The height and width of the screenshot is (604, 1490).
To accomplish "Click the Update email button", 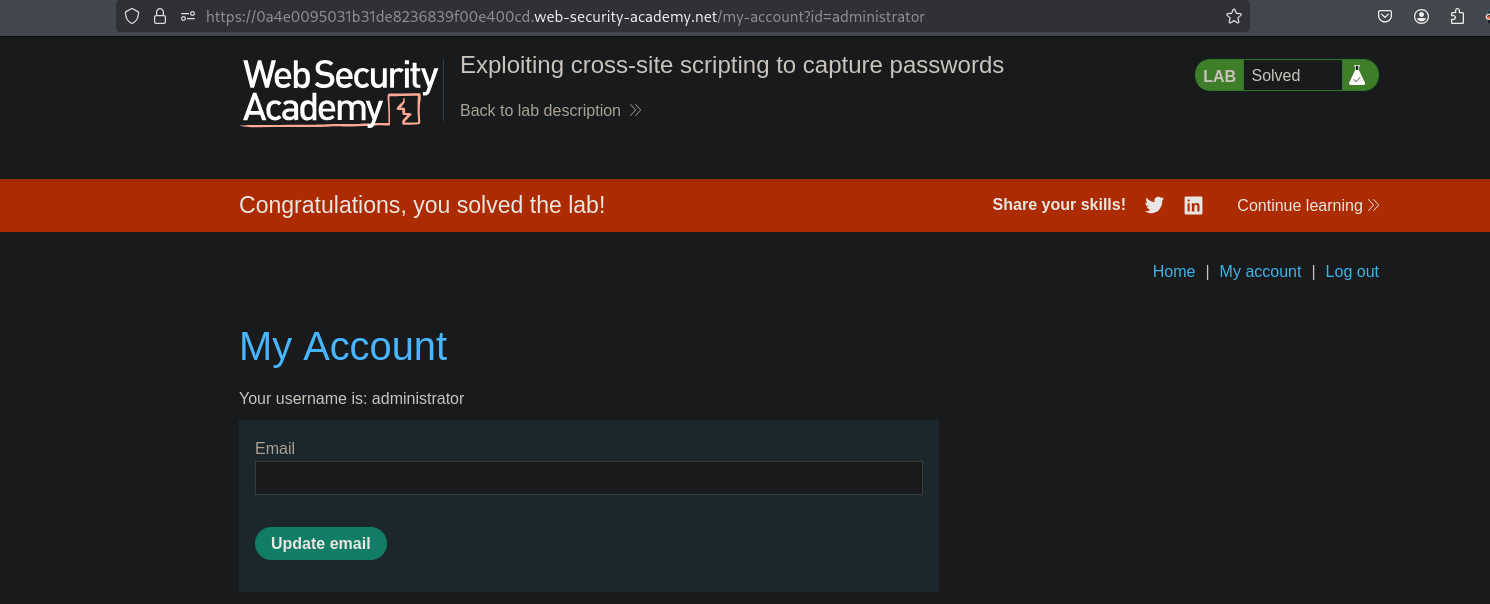I will (x=320, y=543).
